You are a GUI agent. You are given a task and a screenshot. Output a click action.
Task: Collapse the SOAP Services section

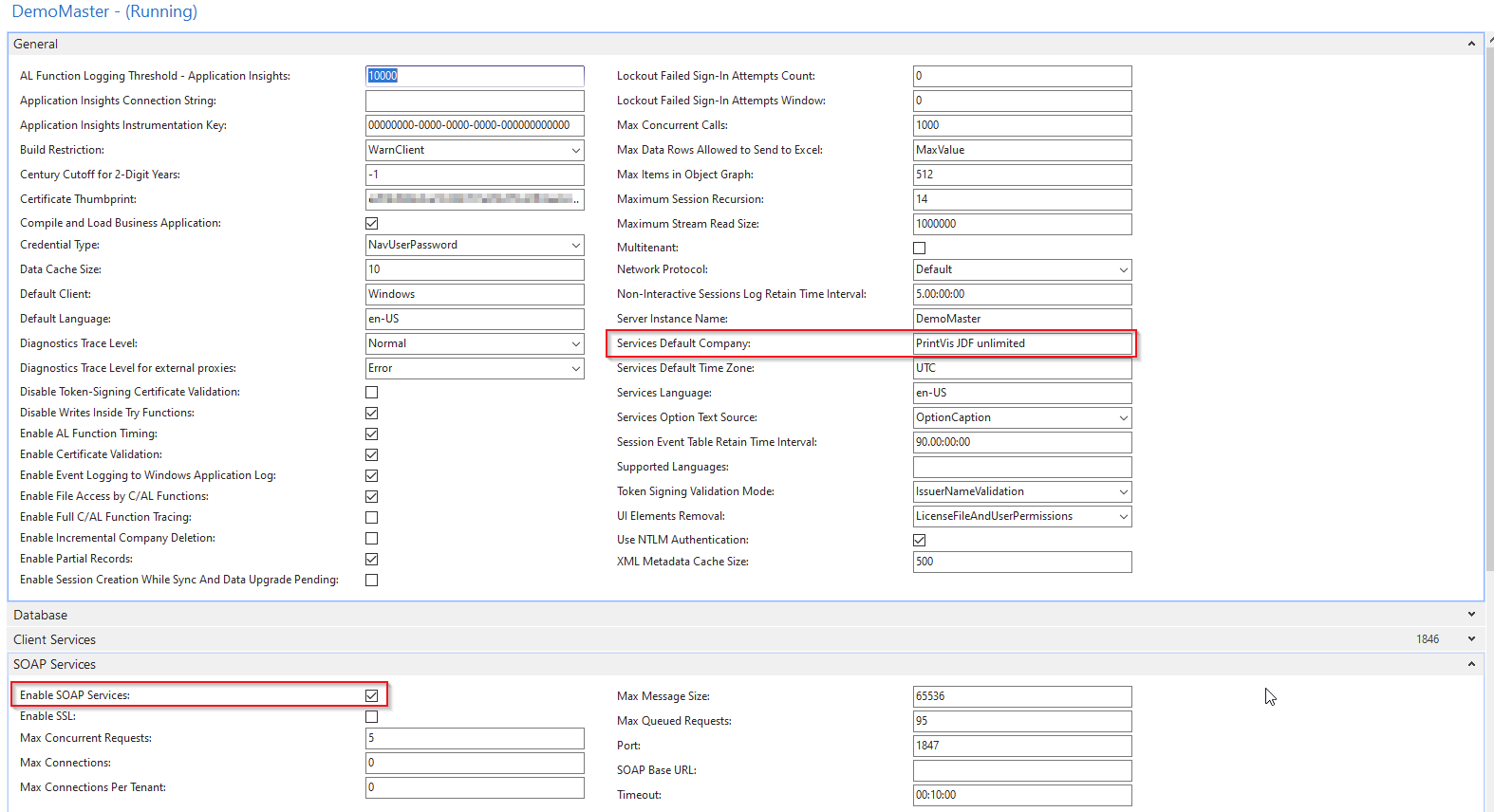point(1471,664)
